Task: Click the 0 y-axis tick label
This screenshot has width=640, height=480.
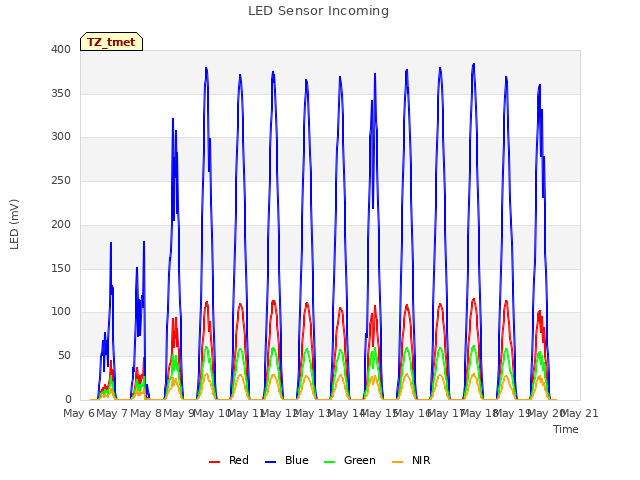Action: click(68, 399)
